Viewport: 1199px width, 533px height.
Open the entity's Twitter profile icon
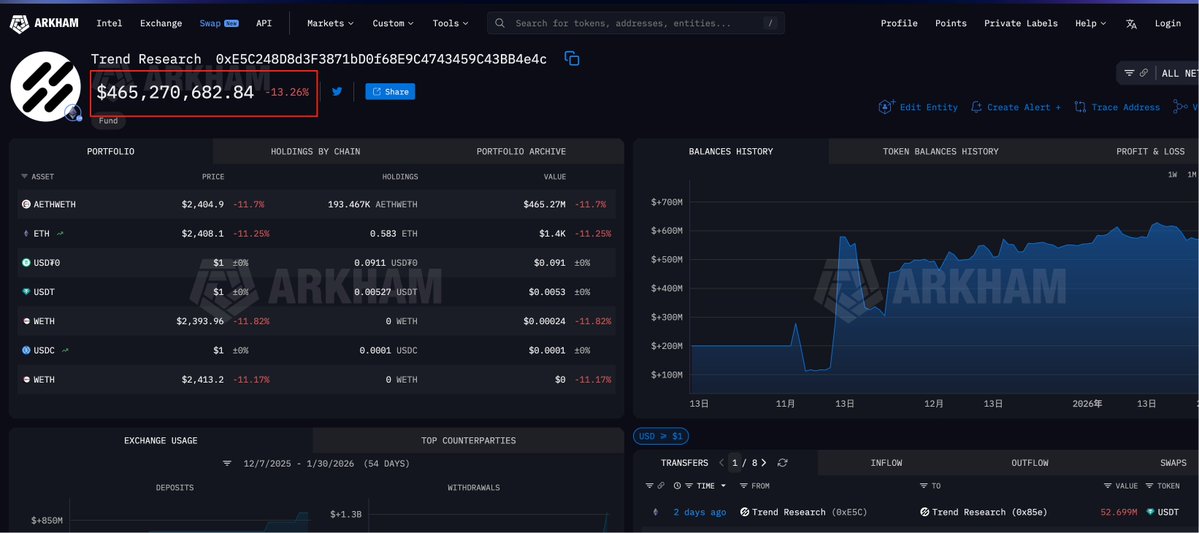click(x=337, y=91)
